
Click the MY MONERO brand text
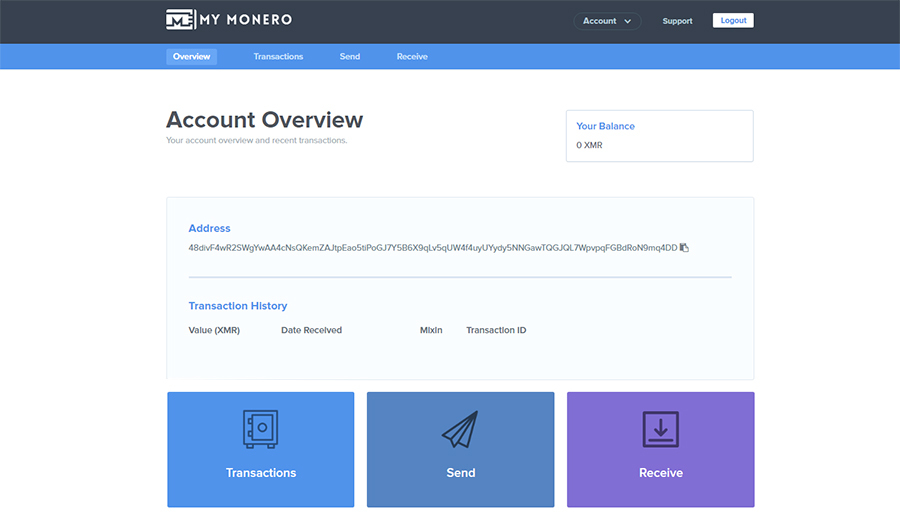coord(246,20)
